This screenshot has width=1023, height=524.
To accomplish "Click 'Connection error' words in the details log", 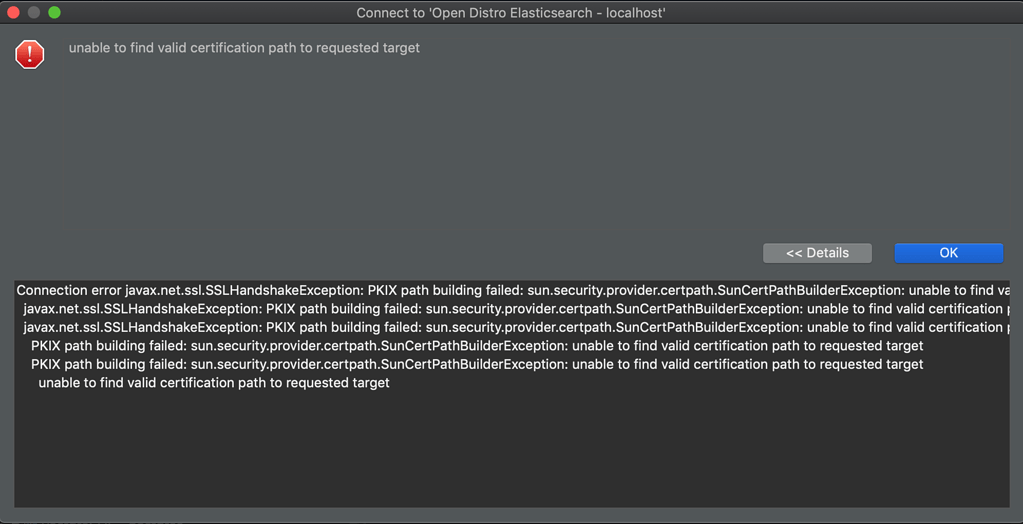I will click(x=68, y=290).
